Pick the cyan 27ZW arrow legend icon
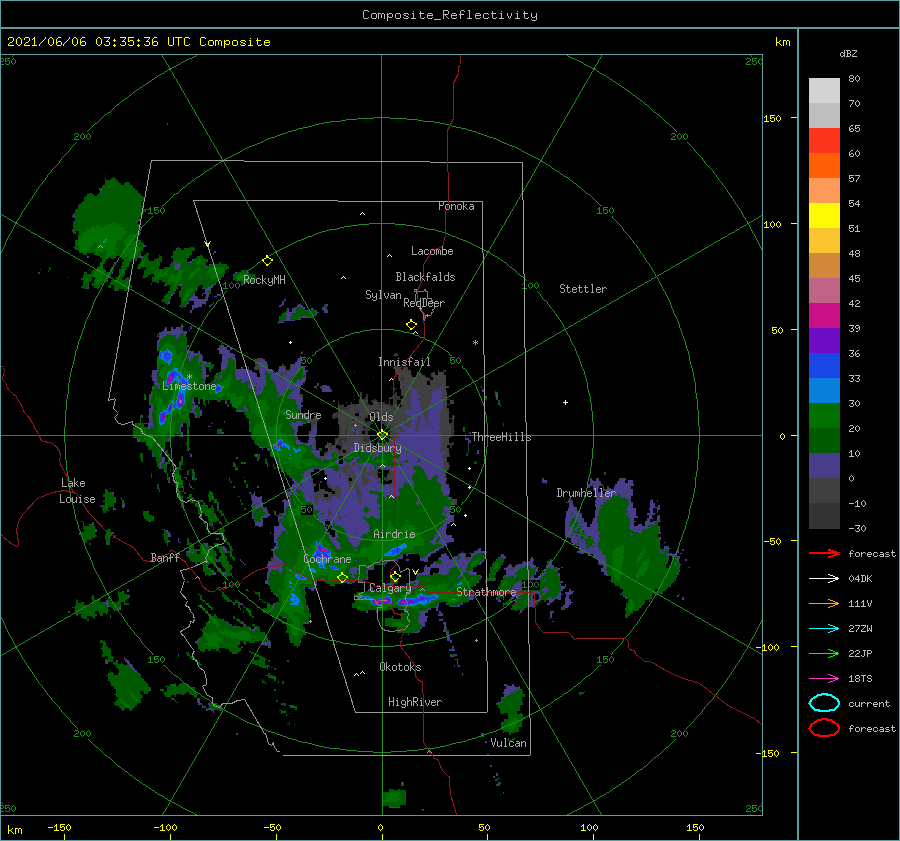This screenshot has height=841, width=900. pyautogui.click(x=824, y=628)
